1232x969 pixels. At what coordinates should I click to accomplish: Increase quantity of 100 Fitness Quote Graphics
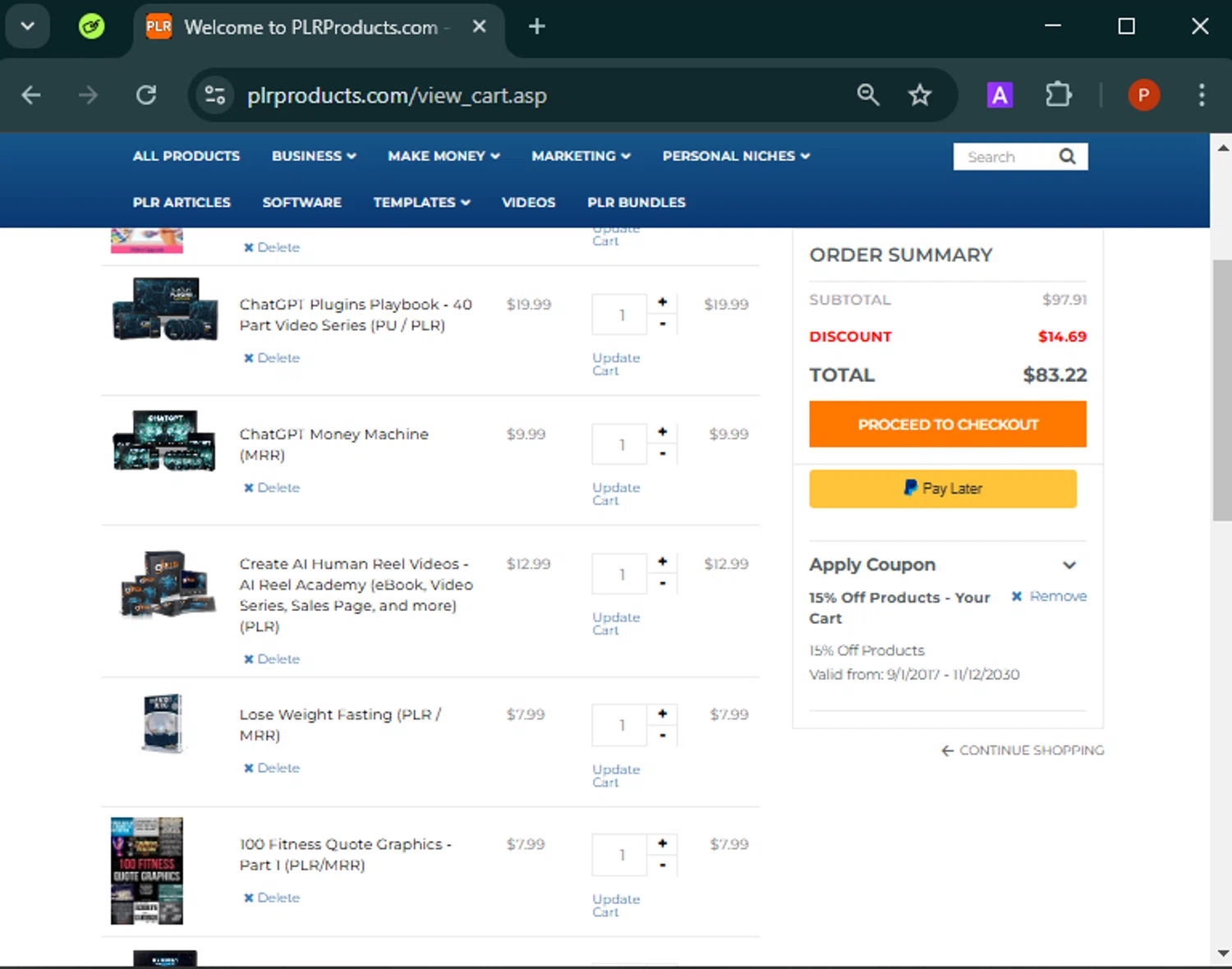coord(663,843)
